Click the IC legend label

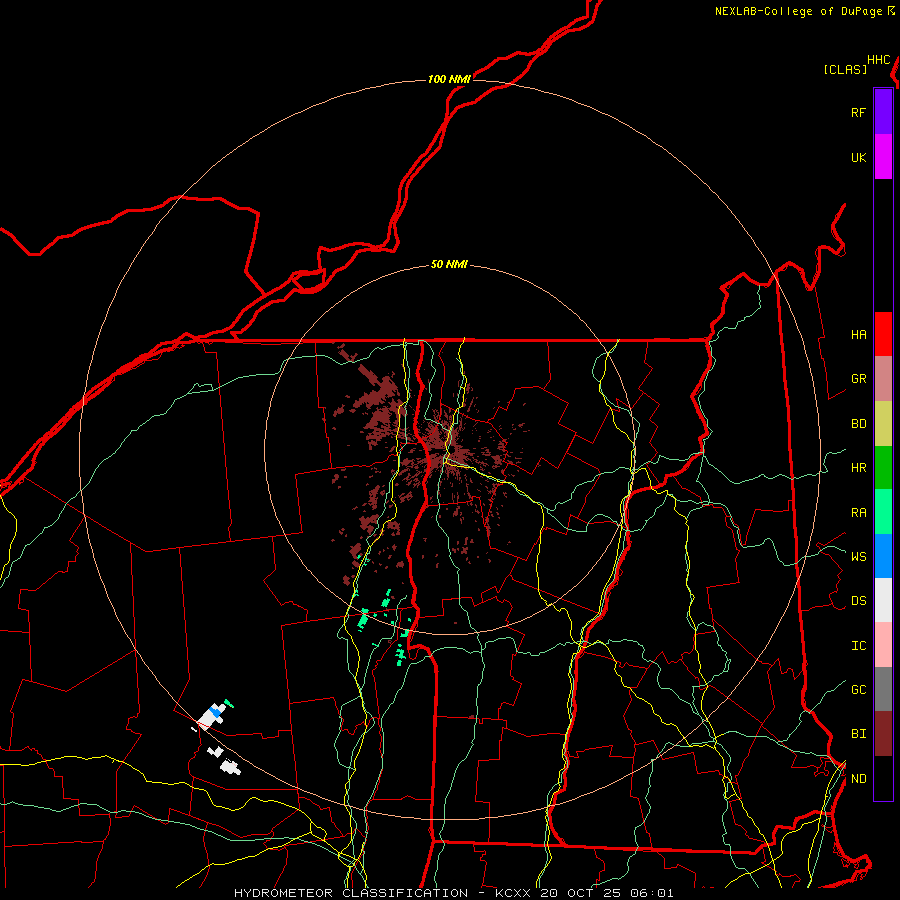click(x=858, y=645)
